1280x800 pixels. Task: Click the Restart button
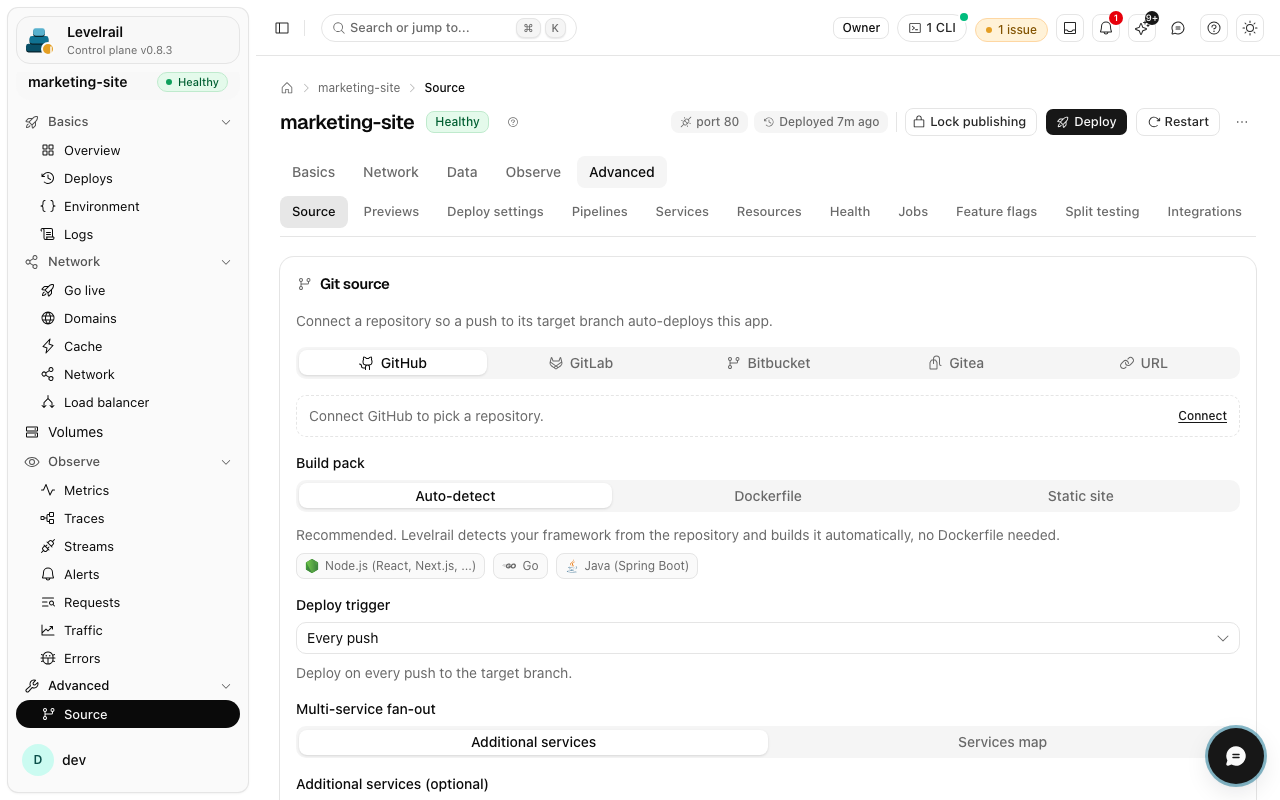pos(1178,122)
